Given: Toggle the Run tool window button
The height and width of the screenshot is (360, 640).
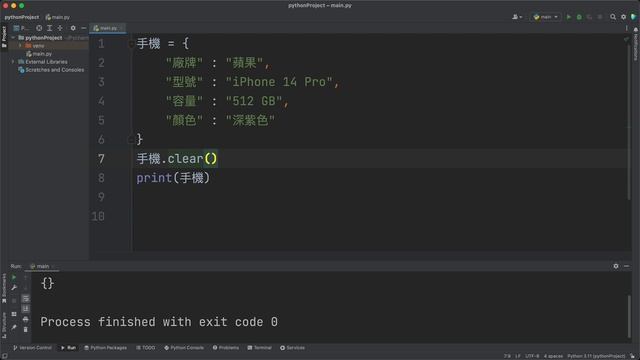Looking at the screenshot, I should click(68, 348).
